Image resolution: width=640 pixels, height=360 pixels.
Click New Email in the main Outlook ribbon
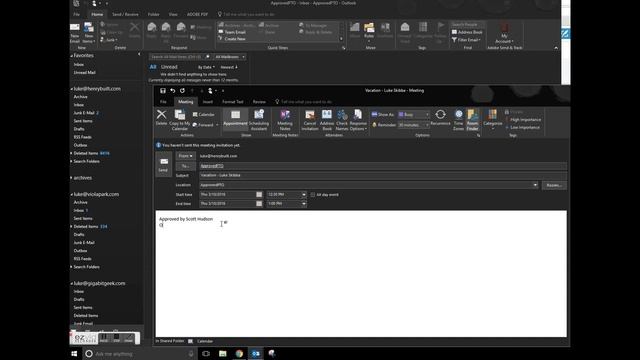click(x=75, y=33)
